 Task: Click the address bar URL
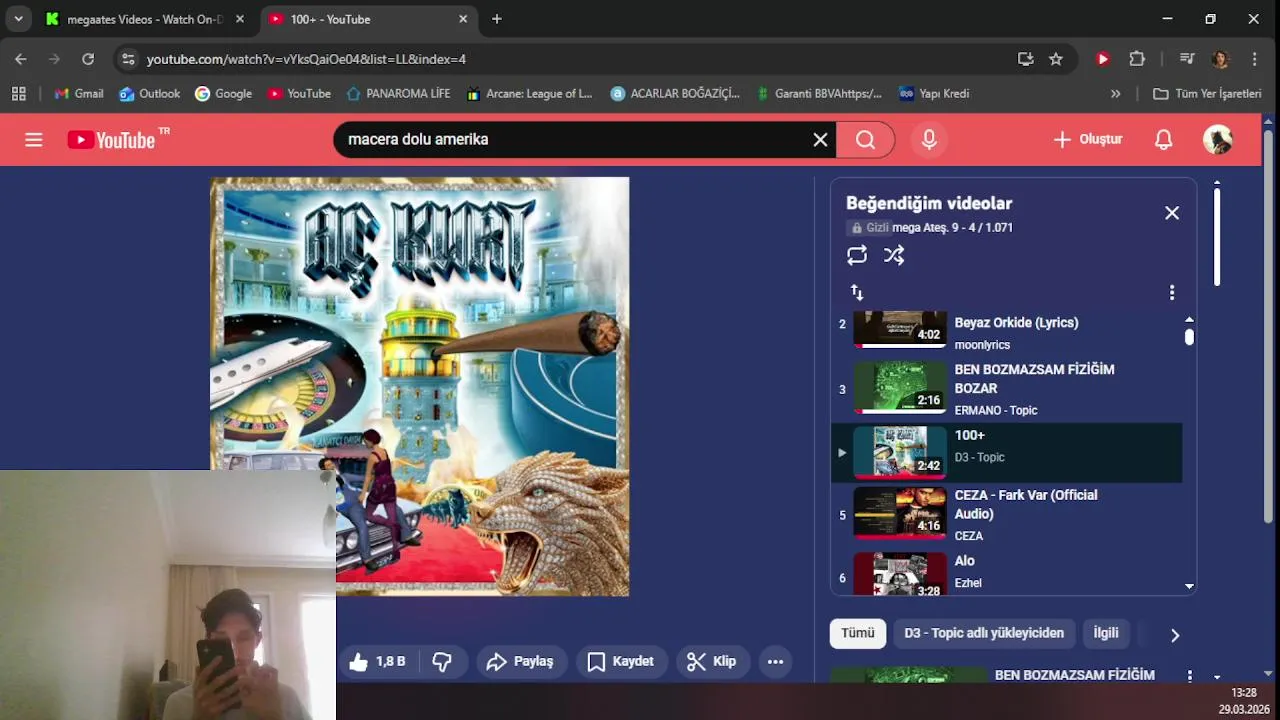(x=306, y=59)
